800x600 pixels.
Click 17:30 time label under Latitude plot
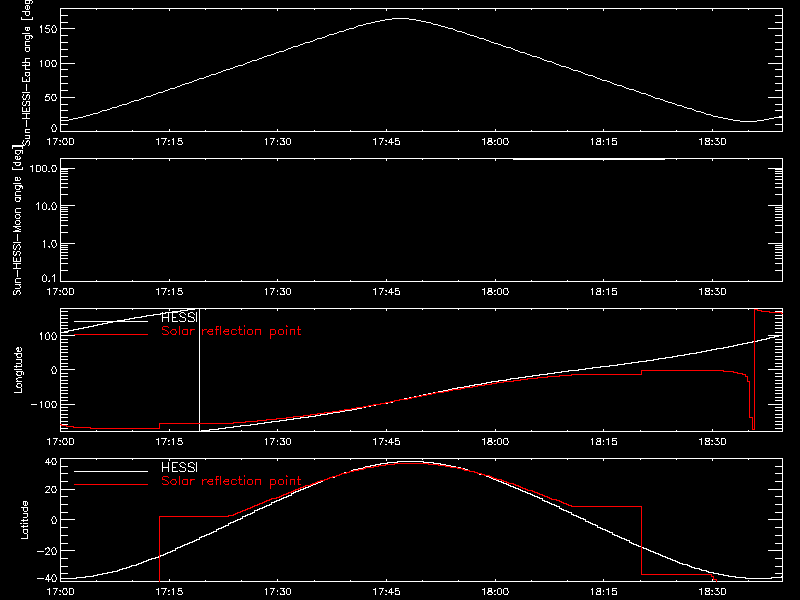click(x=278, y=592)
